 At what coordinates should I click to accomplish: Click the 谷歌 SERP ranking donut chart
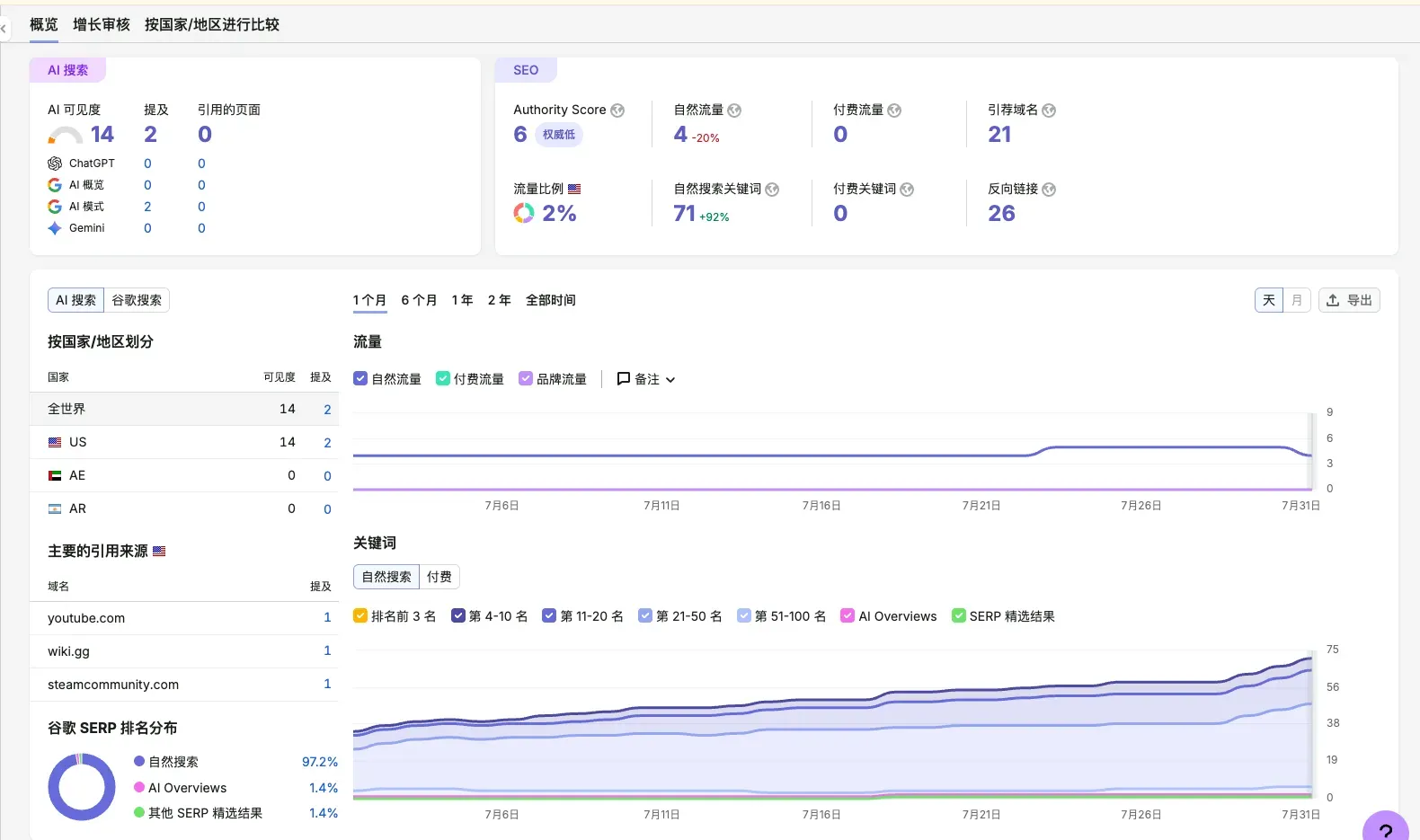tap(82, 787)
